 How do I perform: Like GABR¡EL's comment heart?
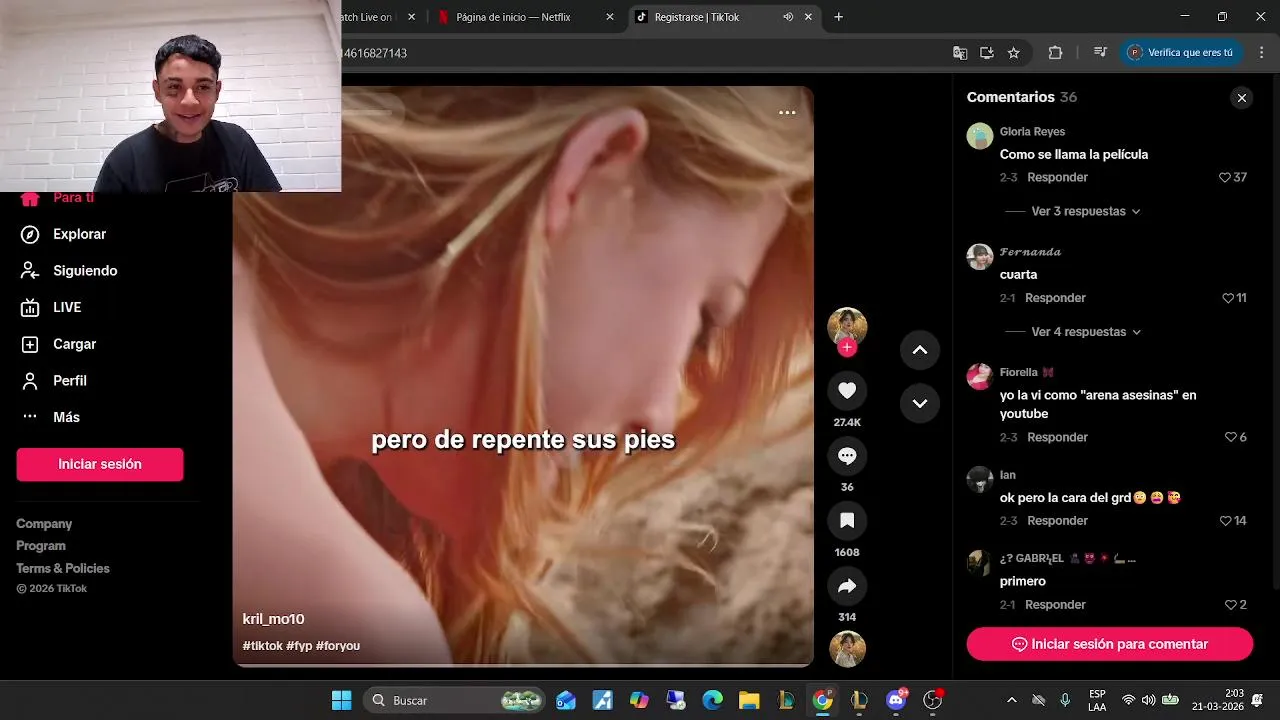pyautogui.click(x=1231, y=605)
